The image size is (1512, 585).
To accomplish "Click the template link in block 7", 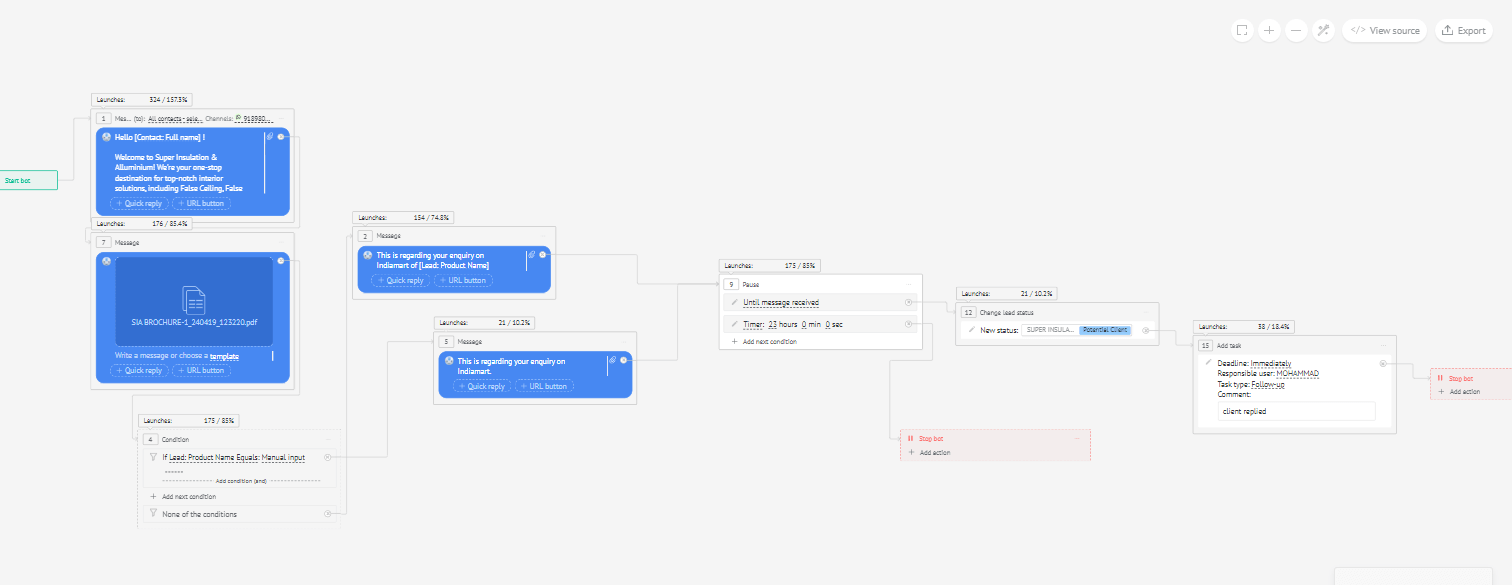I will coord(224,356).
